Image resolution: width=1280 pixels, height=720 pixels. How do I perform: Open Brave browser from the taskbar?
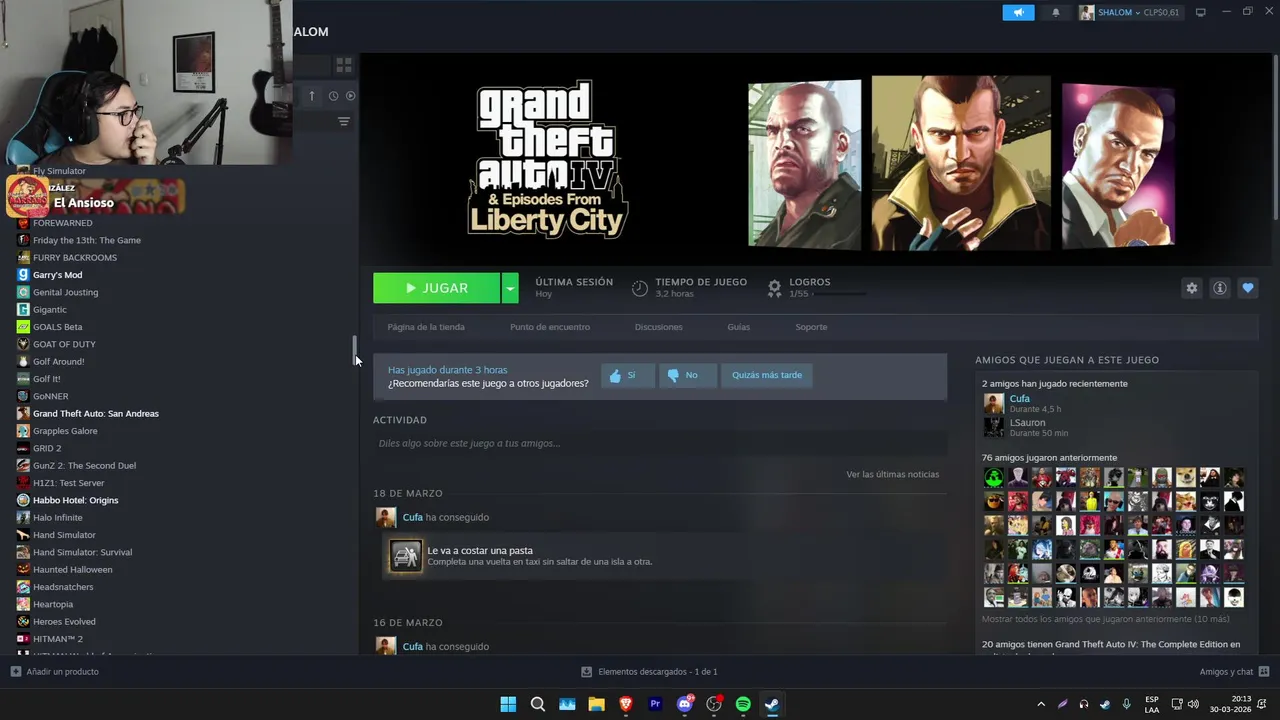pos(626,704)
